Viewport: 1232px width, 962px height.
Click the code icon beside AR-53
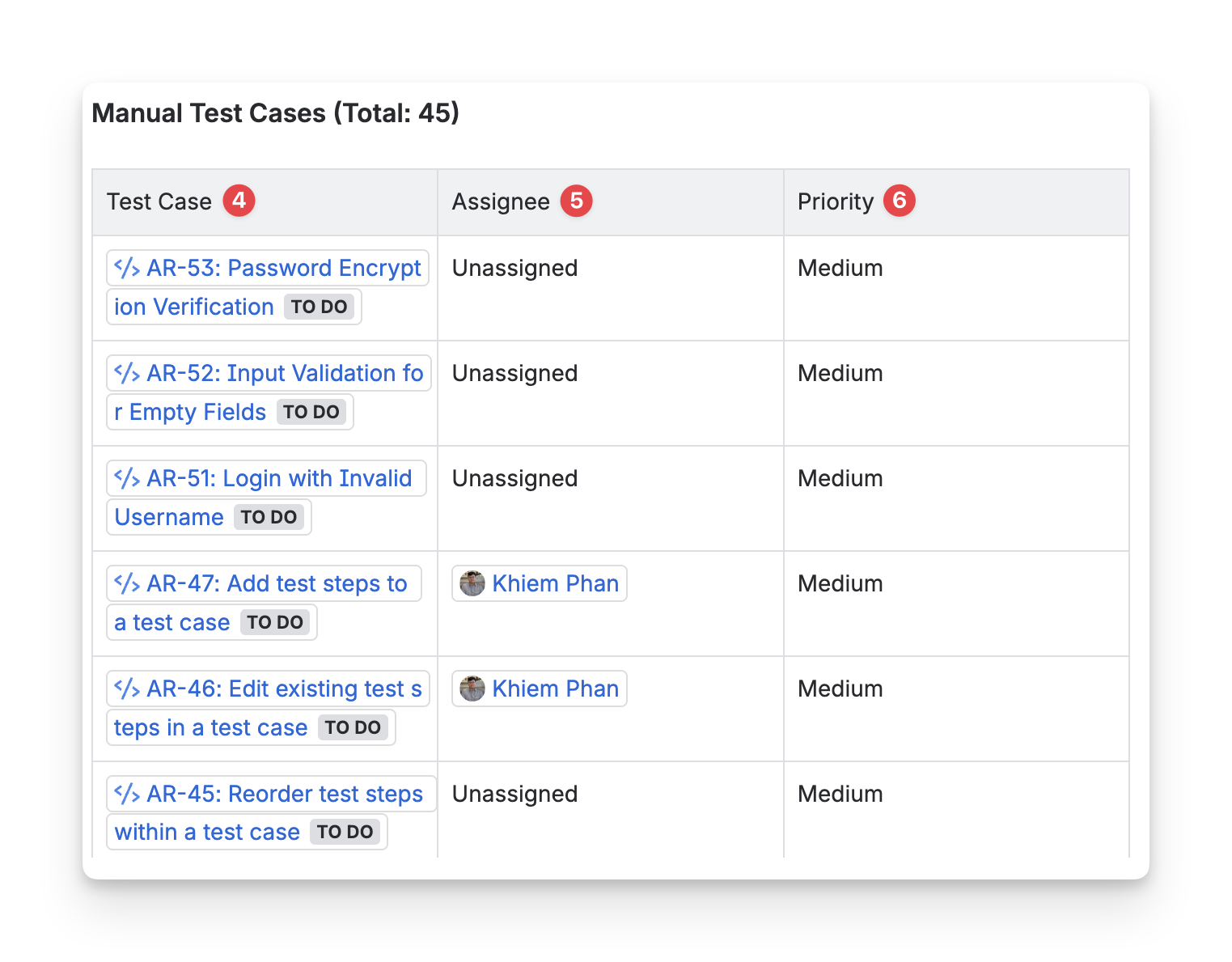(x=127, y=268)
